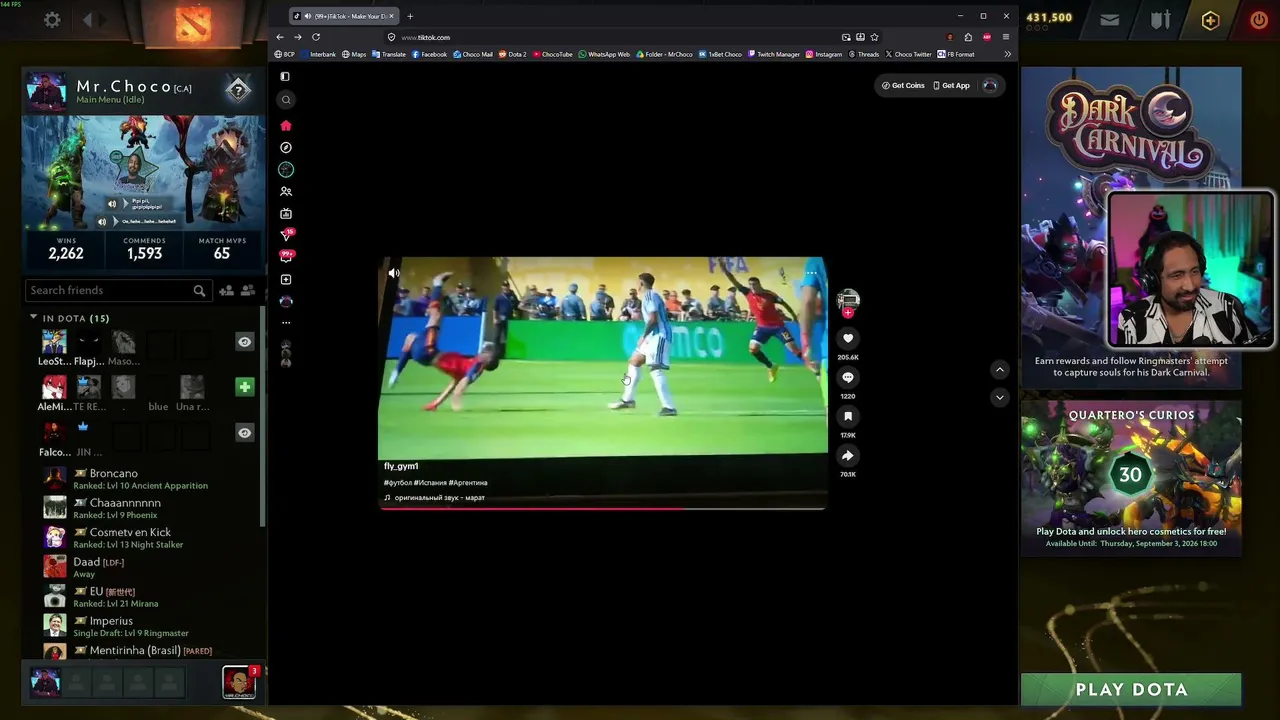This screenshot has height=720, width=1280.
Task: Open the video's three-dot options menu
Action: 812,272
